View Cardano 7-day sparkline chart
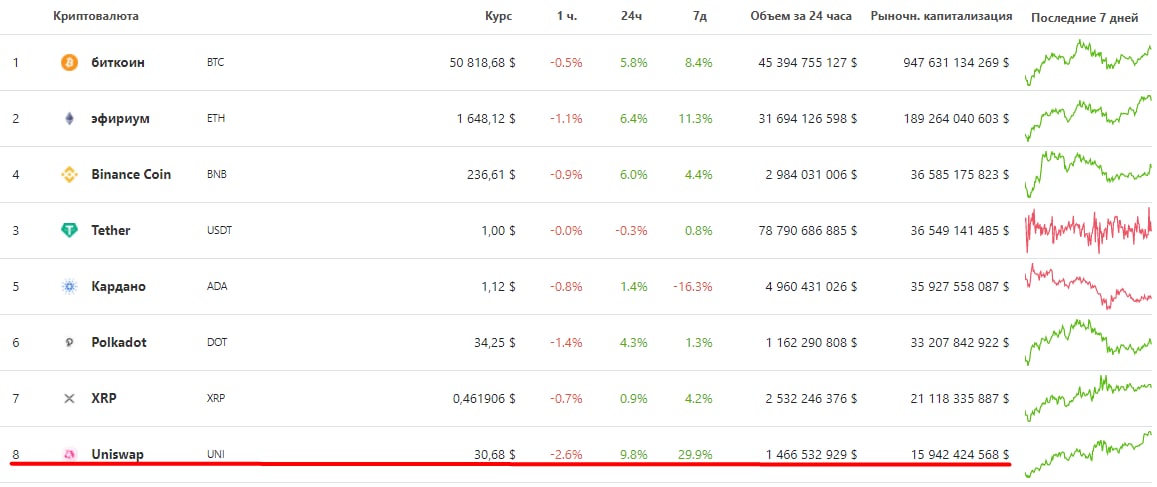Screen dimensions: 1157x487 pos(1088,286)
